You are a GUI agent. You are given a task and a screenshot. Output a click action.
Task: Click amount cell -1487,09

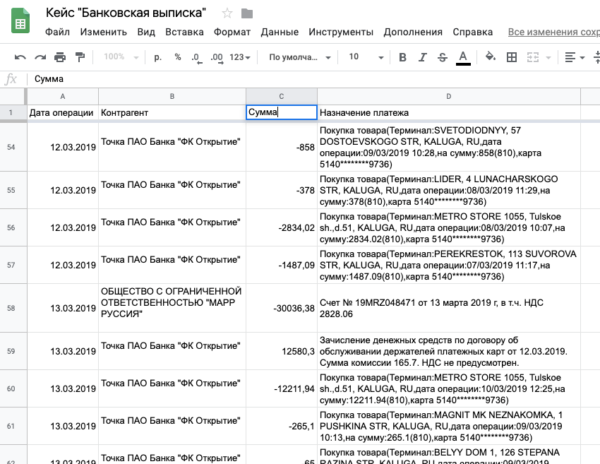[282, 265]
